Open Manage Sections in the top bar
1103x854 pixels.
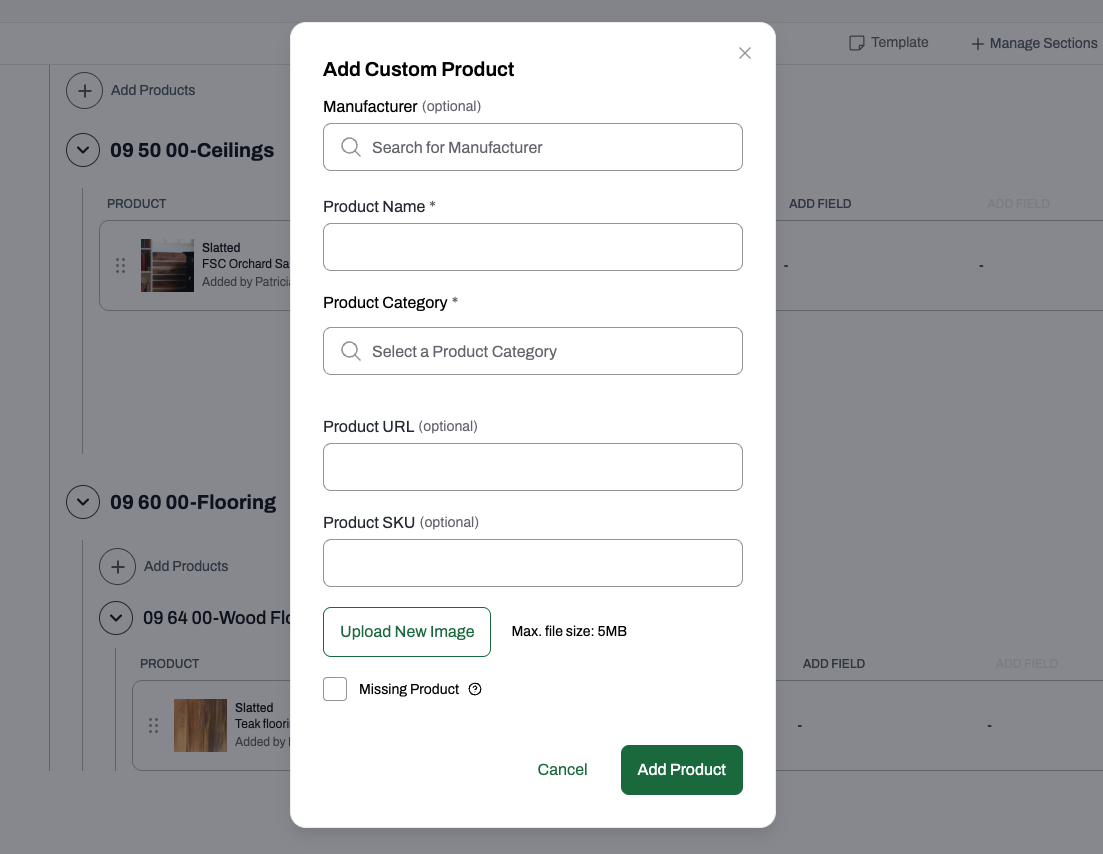pos(1034,44)
